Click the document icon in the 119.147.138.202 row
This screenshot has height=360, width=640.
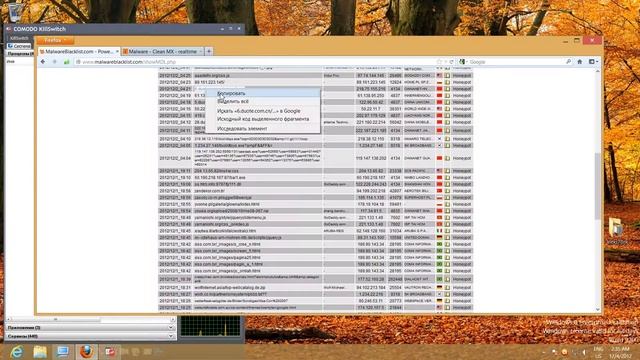tap(447, 158)
